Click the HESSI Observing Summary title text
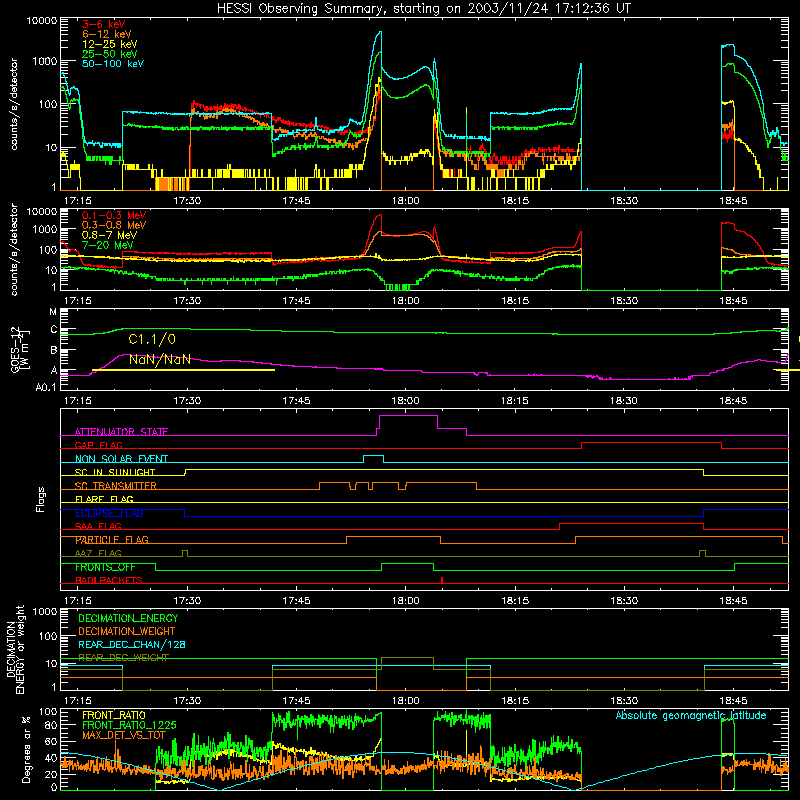The image size is (800, 800). 424,9
